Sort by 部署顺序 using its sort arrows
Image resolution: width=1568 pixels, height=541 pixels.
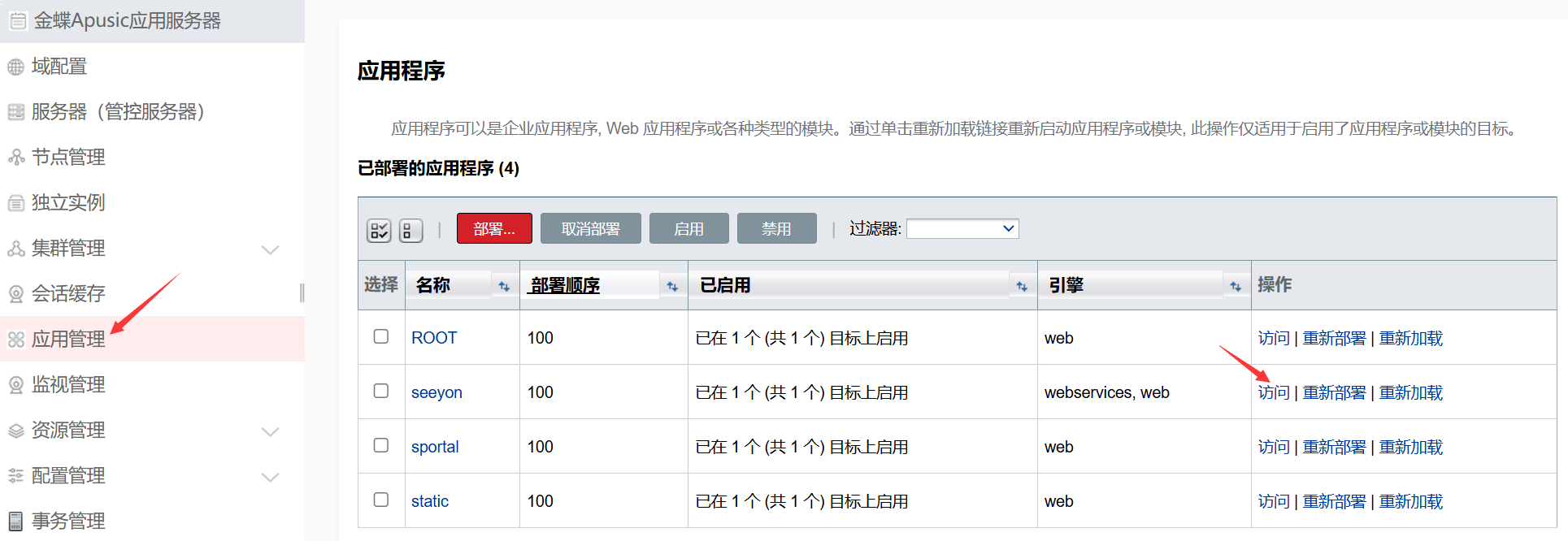(x=672, y=286)
